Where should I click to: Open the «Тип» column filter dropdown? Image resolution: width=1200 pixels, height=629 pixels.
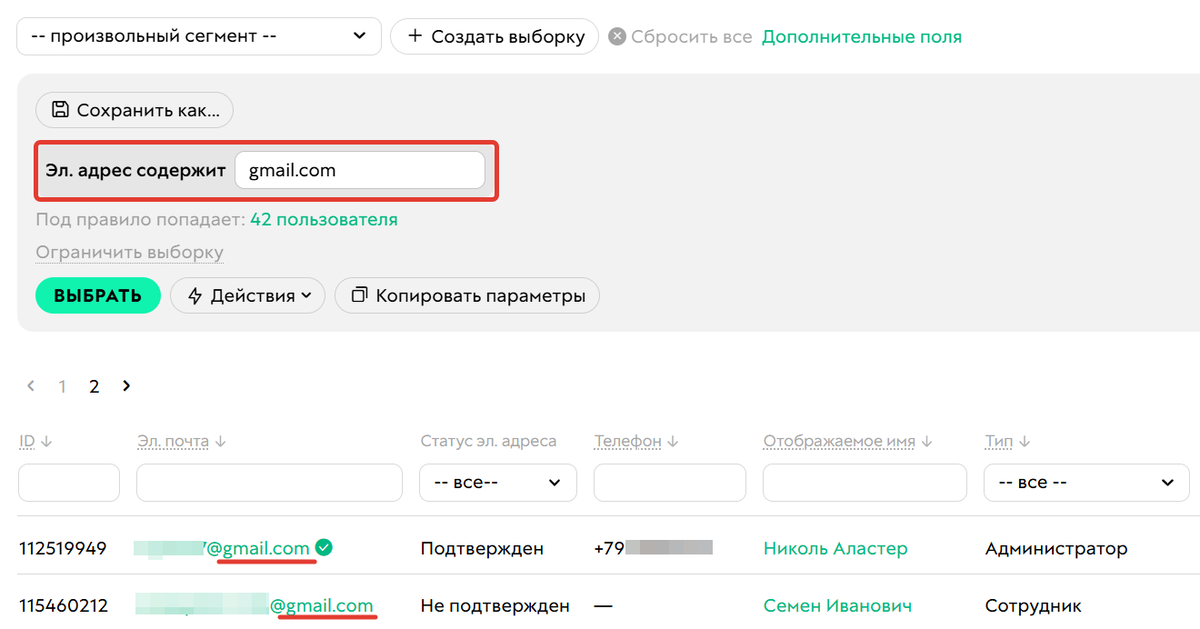click(x=1086, y=482)
